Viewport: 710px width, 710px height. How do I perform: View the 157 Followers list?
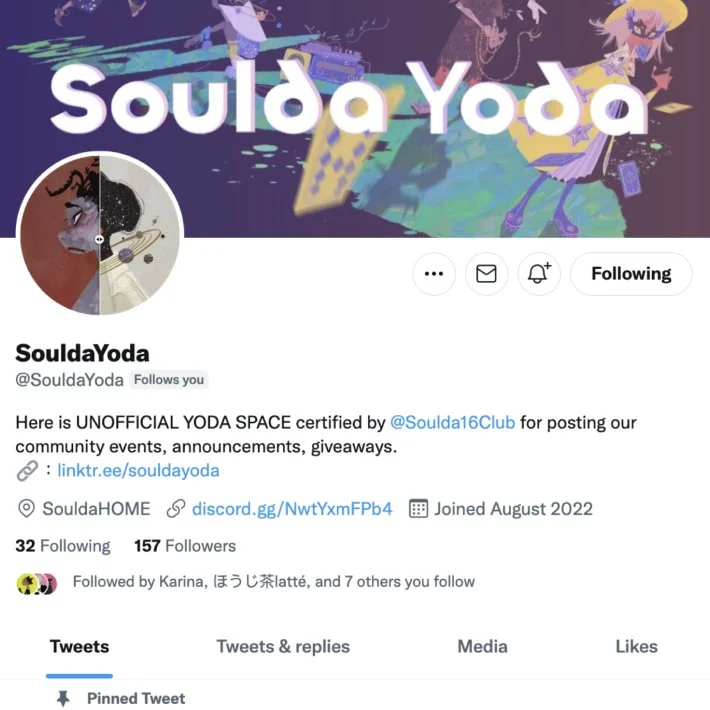(x=185, y=546)
